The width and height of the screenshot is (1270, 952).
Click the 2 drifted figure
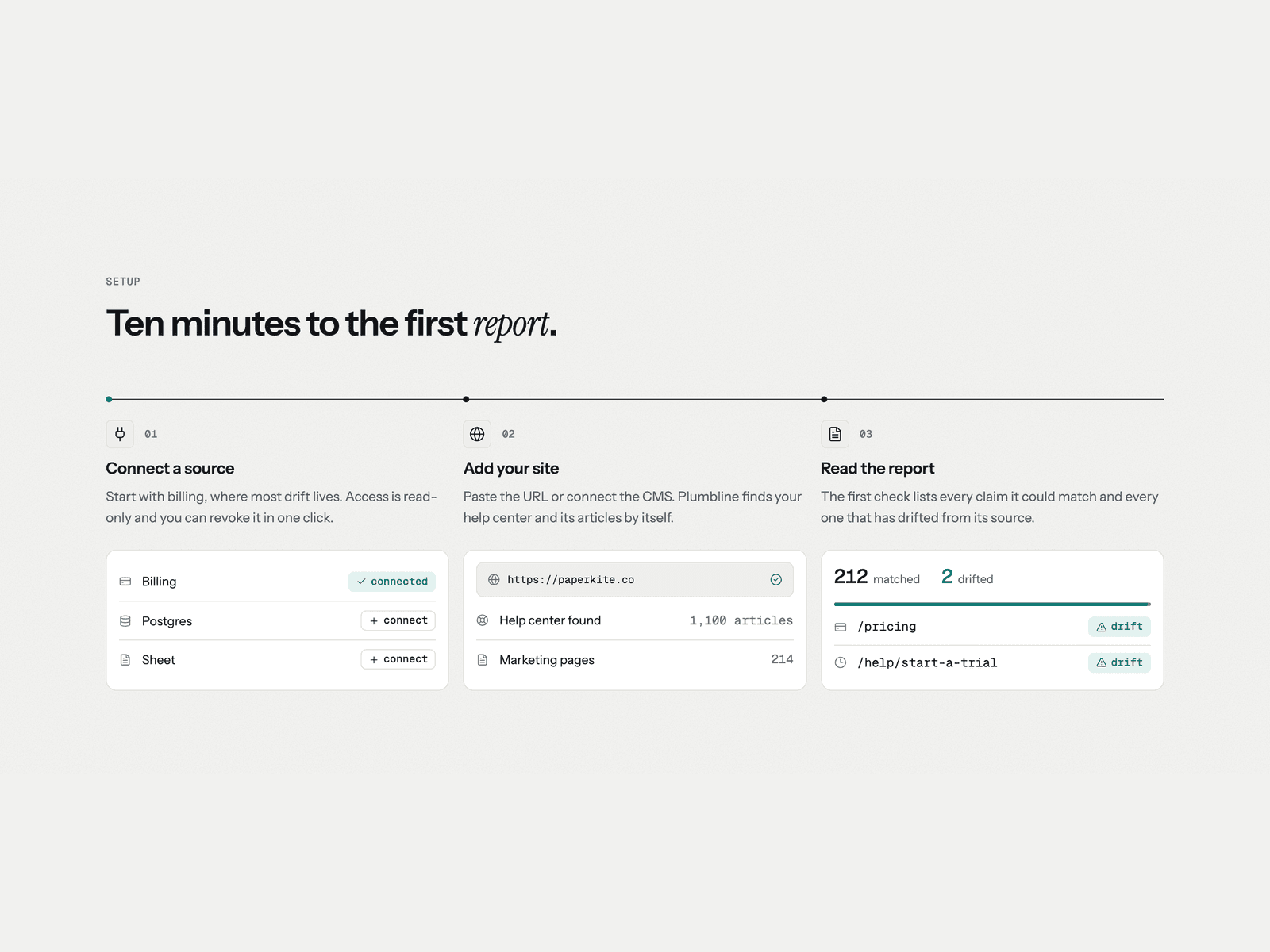coord(967,577)
